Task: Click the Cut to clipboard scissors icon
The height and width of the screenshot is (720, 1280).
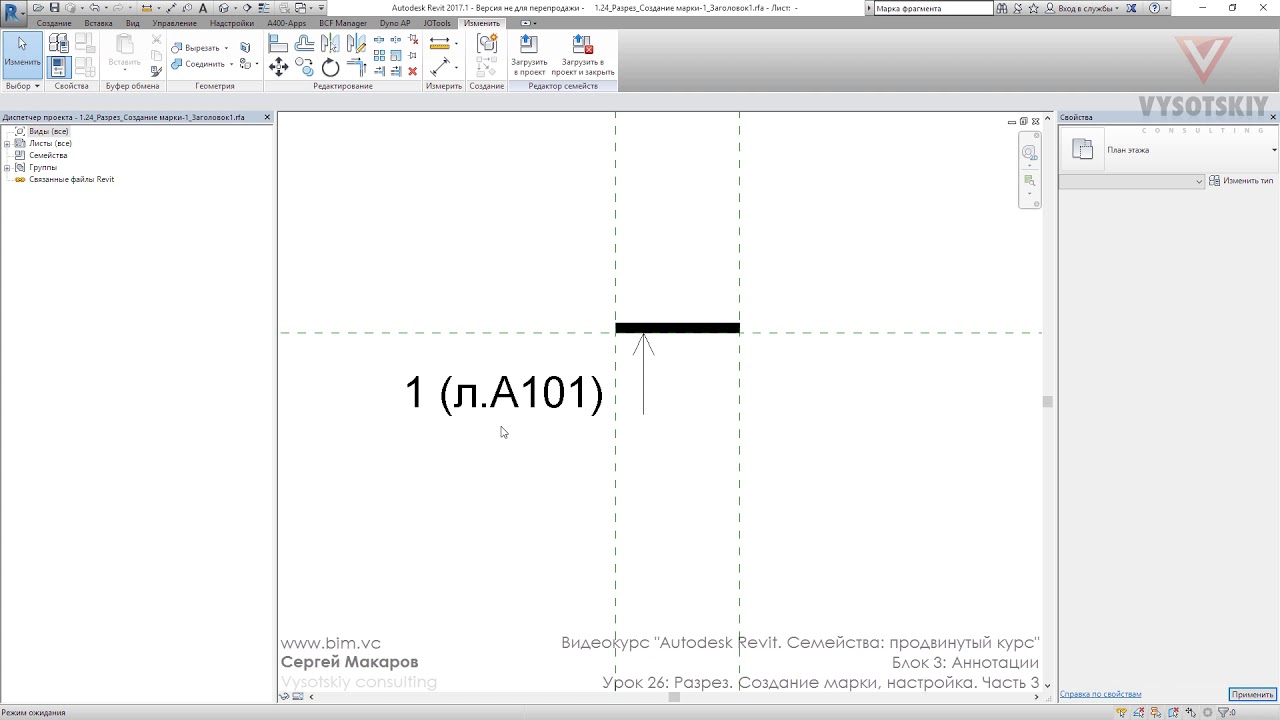Action: [156, 40]
